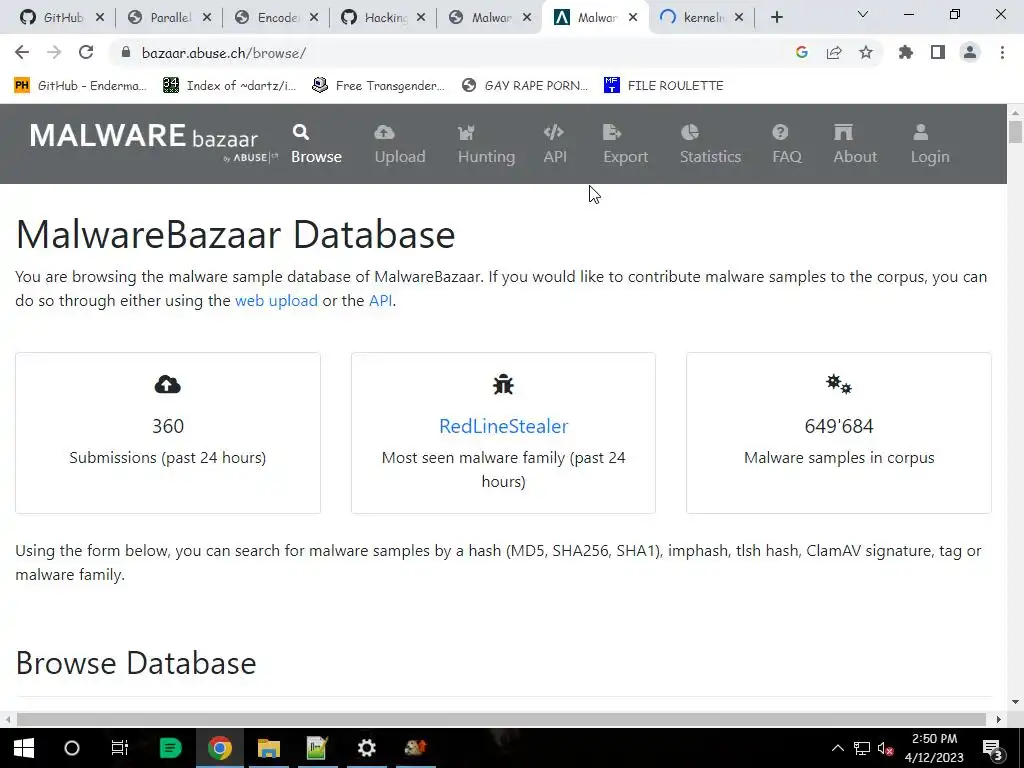1024x768 pixels.
Task: Reload the current page
Action: coord(86,52)
